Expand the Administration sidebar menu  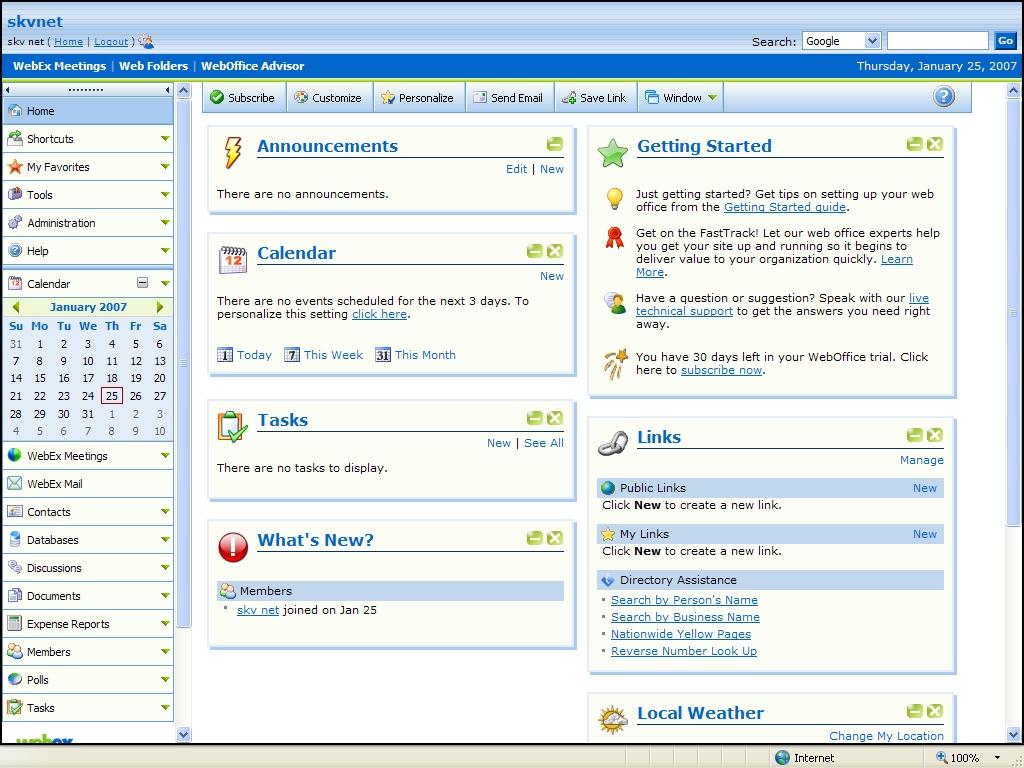point(165,223)
